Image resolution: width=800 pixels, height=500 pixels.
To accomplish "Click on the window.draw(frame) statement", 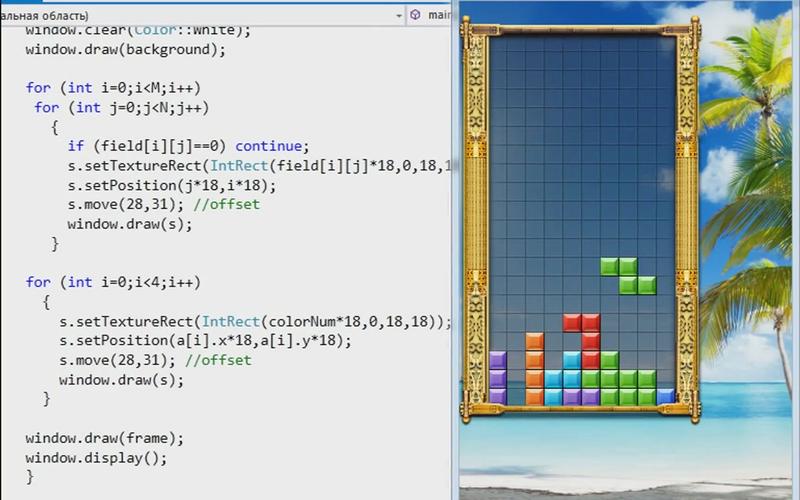I will point(105,438).
